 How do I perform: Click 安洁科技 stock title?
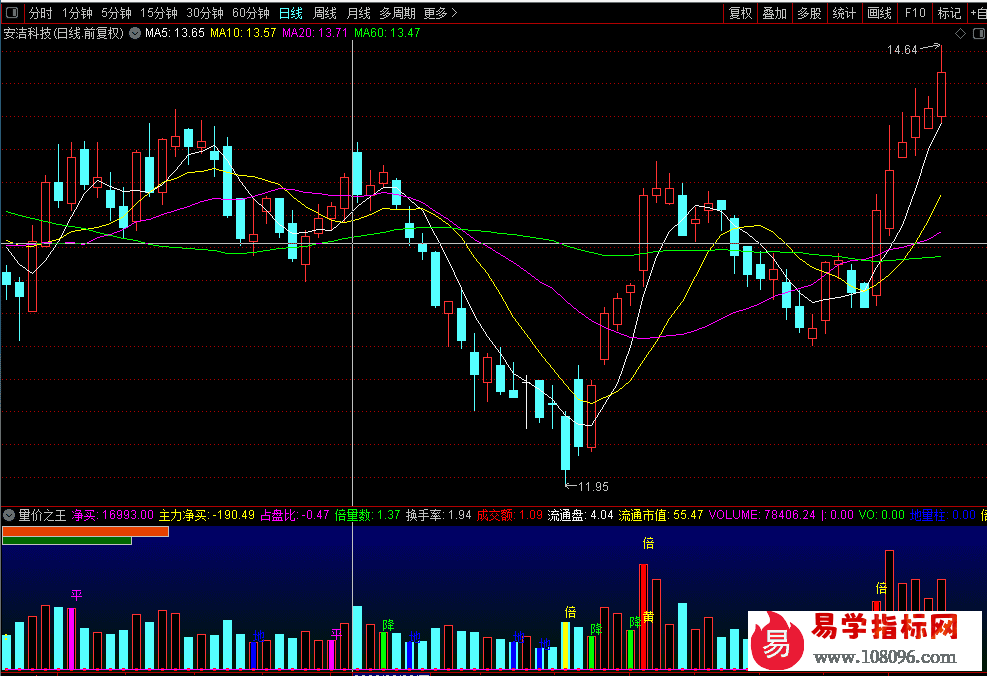click(27, 33)
